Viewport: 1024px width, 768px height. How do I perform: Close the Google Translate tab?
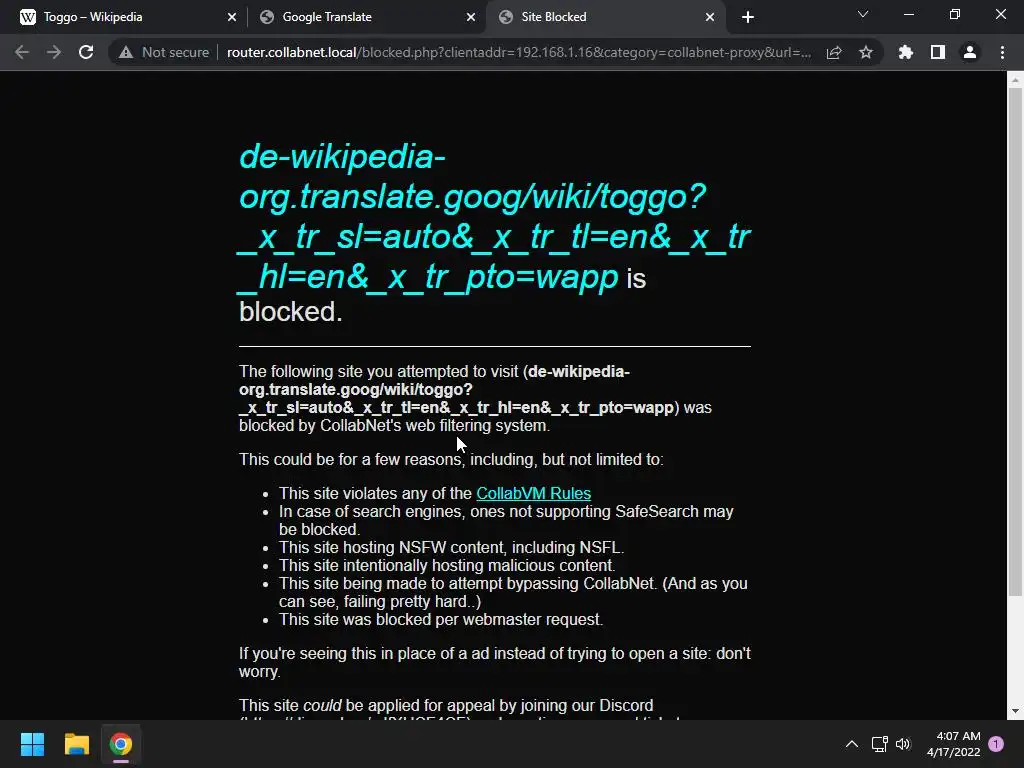click(471, 17)
